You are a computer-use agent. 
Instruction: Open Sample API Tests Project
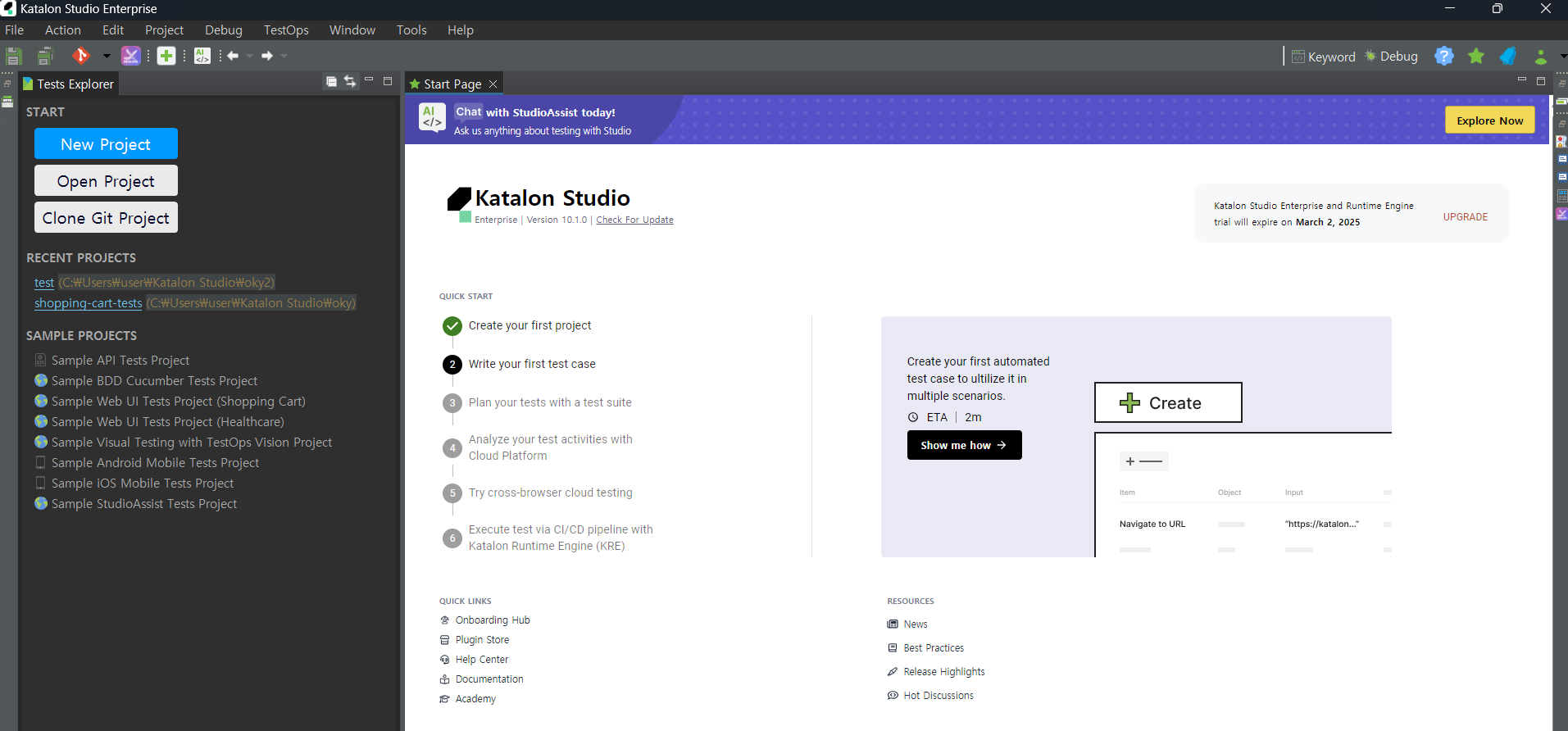click(x=120, y=360)
